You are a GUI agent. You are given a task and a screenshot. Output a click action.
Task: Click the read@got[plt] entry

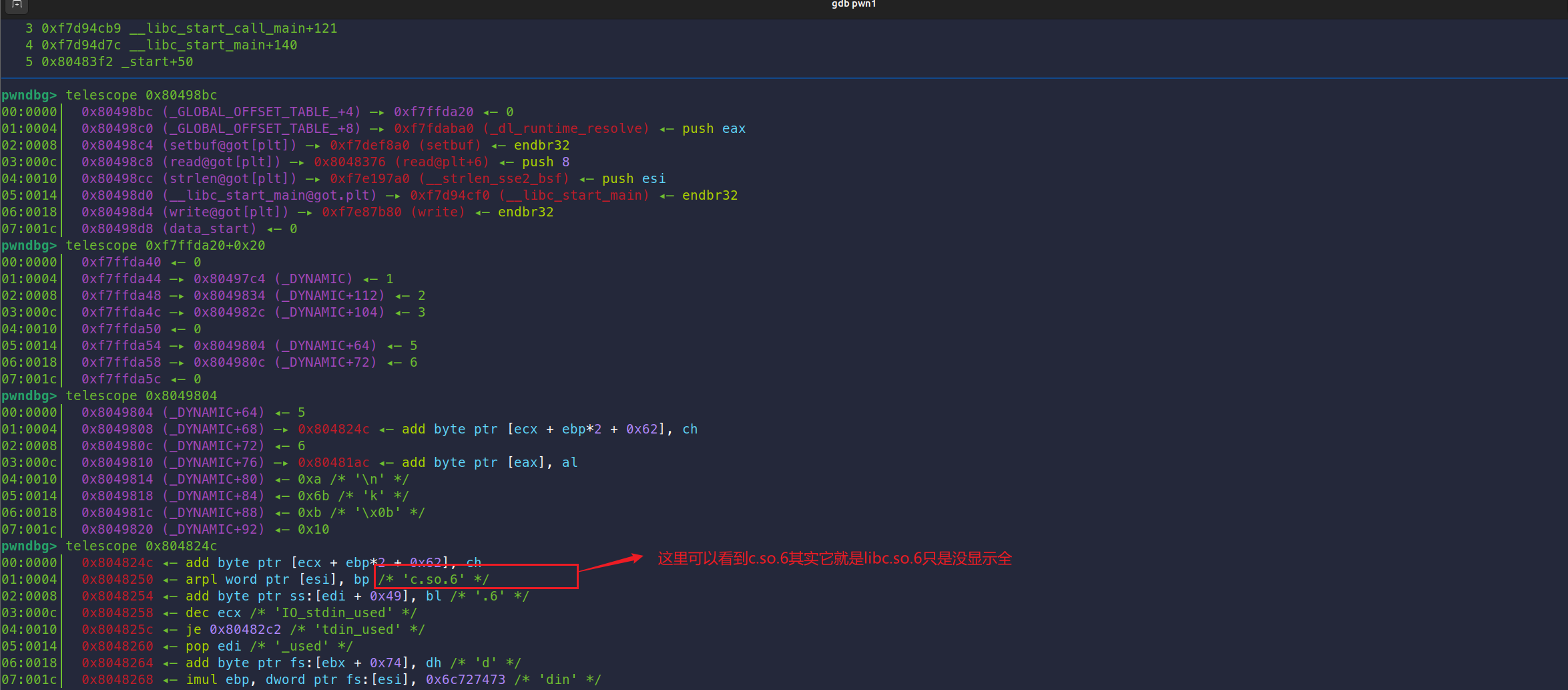point(222,162)
